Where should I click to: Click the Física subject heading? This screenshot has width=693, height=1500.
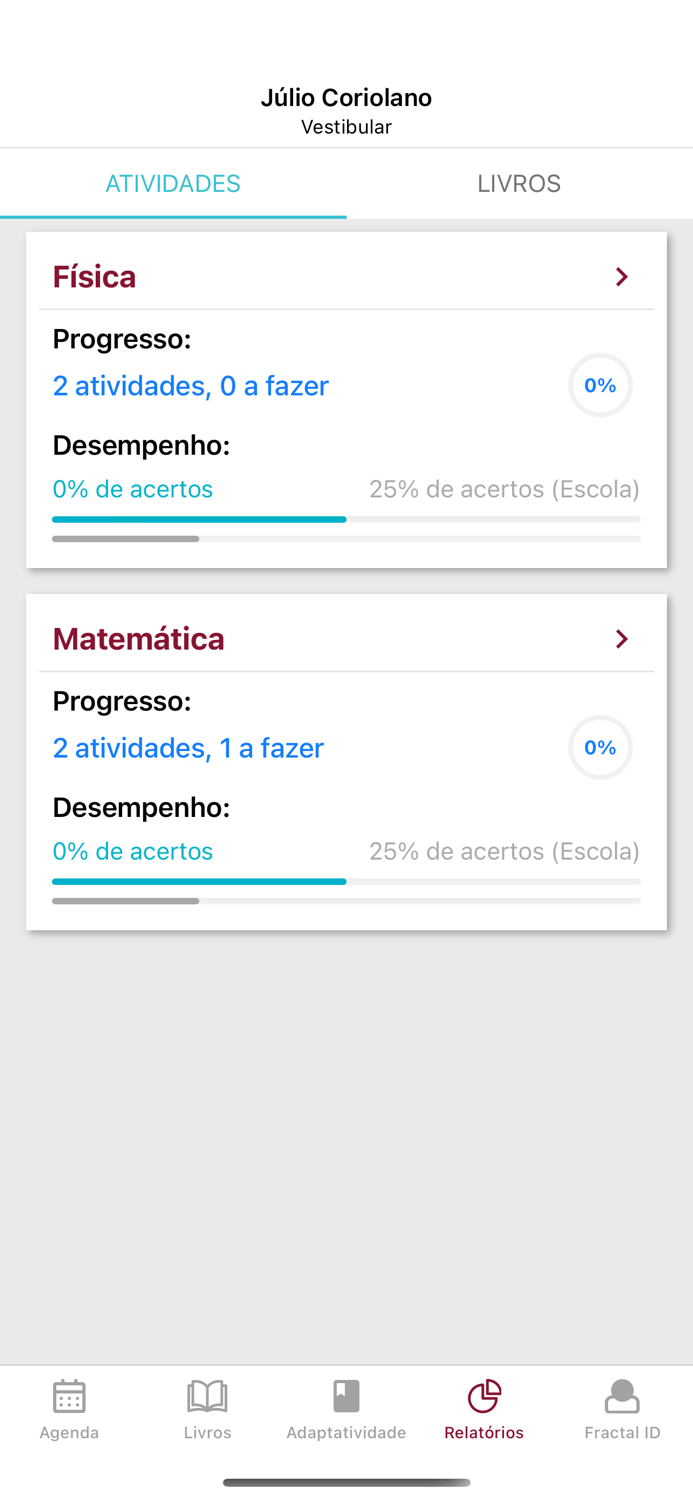(x=94, y=276)
